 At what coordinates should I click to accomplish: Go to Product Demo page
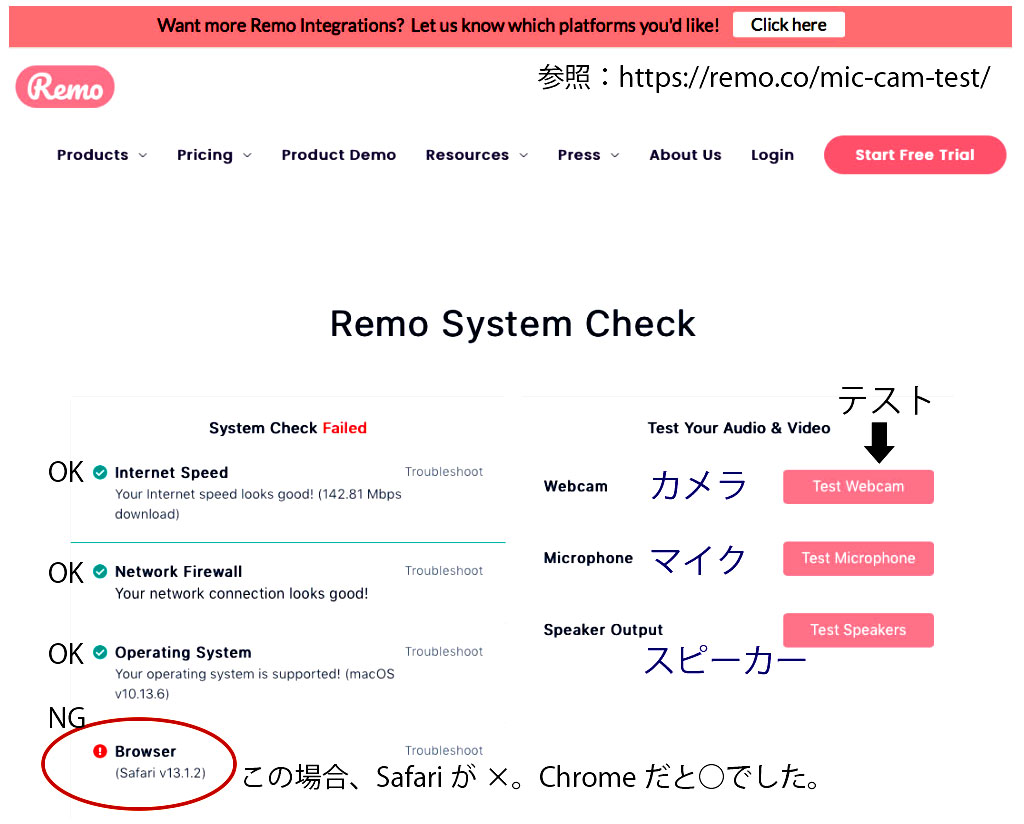339,155
